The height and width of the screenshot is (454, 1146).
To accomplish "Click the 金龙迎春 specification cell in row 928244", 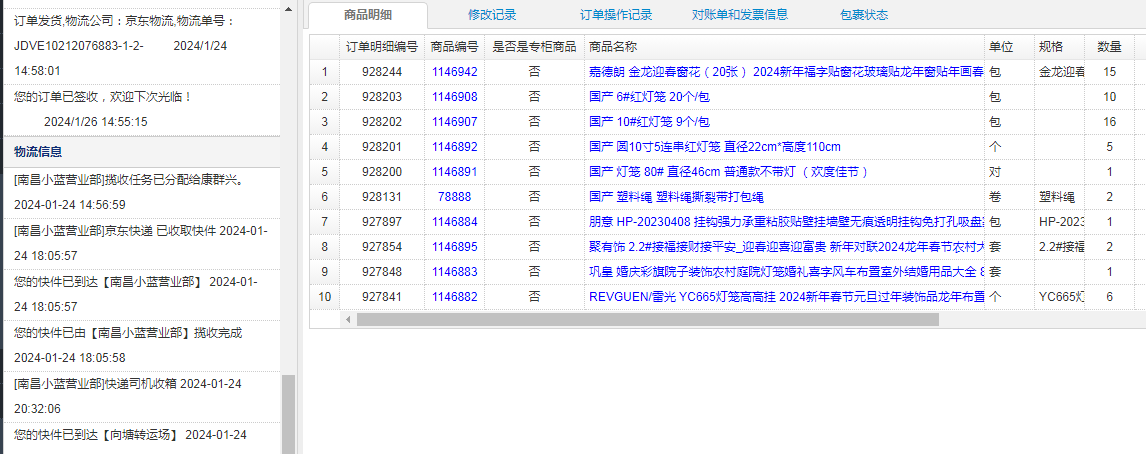I will click(x=1060, y=72).
